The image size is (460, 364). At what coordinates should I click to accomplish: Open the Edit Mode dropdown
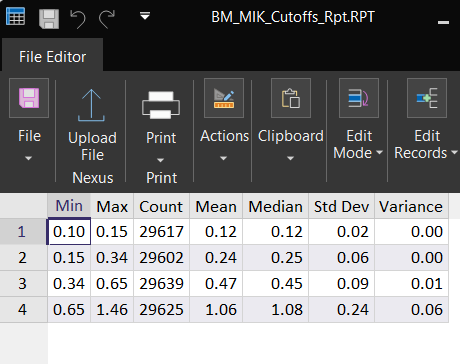click(x=379, y=153)
